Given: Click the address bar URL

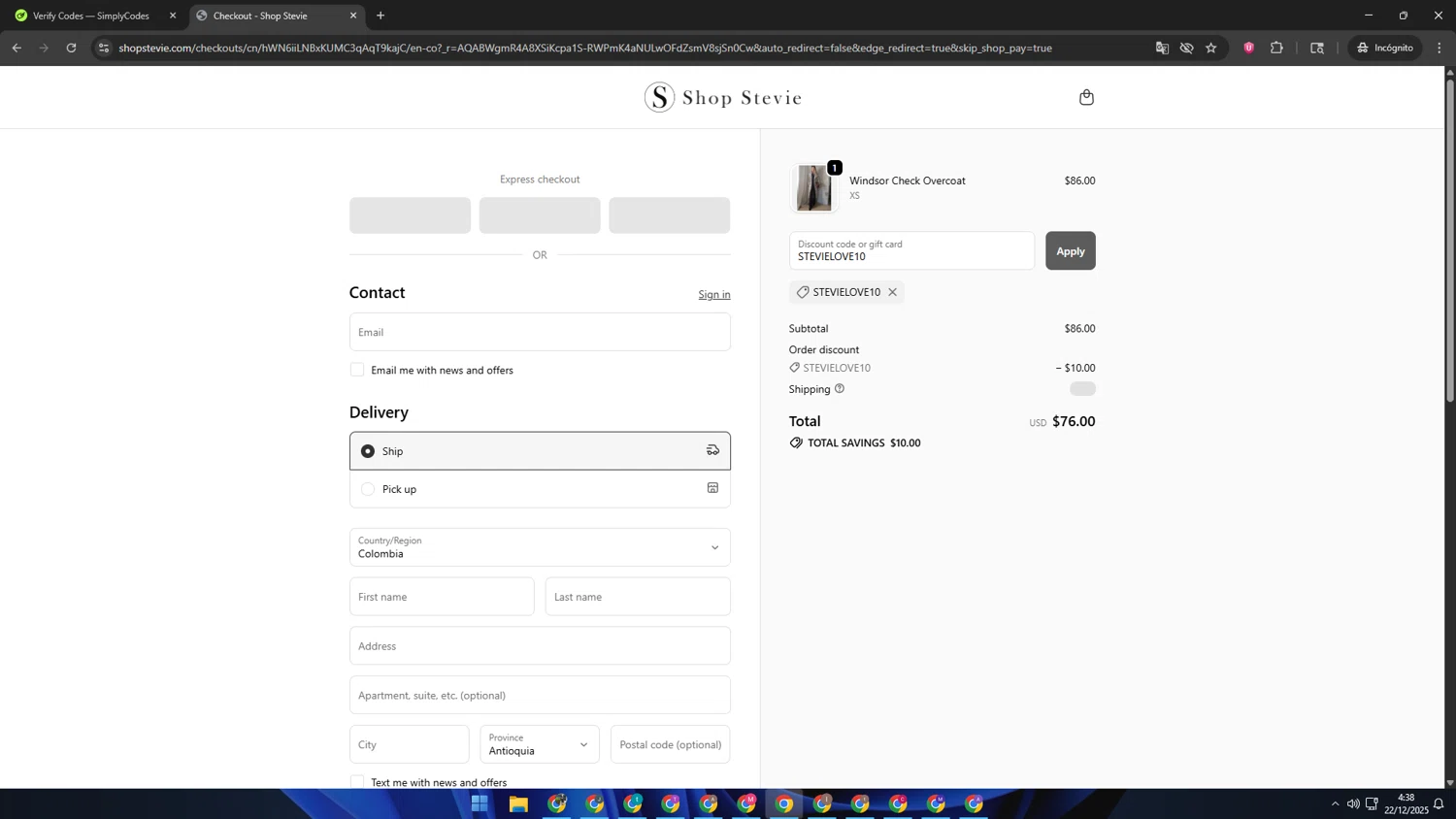Looking at the screenshot, I should point(584,48).
